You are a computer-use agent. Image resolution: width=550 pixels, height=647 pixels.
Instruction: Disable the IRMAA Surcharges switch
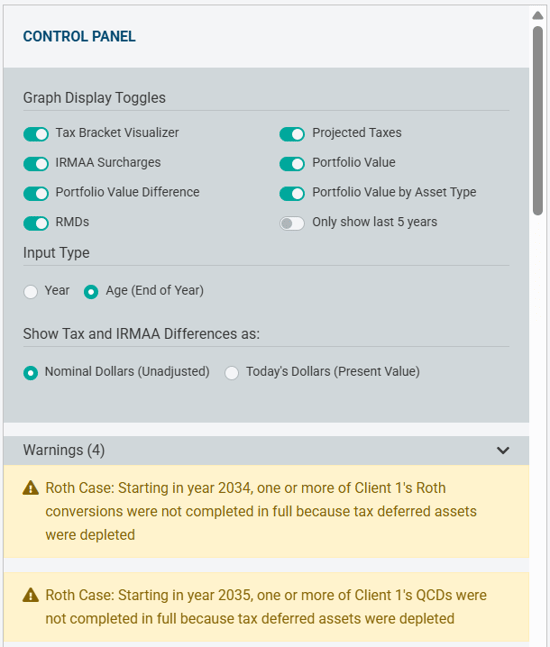pyautogui.click(x=36, y=164)
